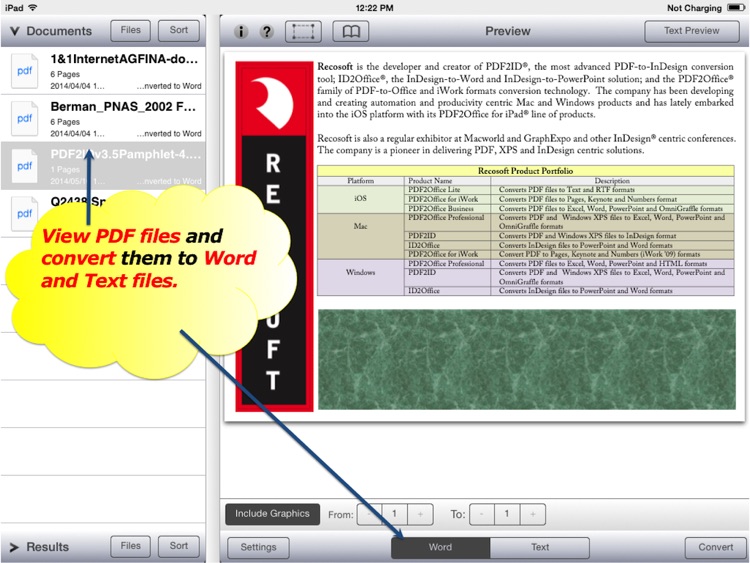Increase the From page number
This screenshot has height=563, width=750.
click(420, 514)
